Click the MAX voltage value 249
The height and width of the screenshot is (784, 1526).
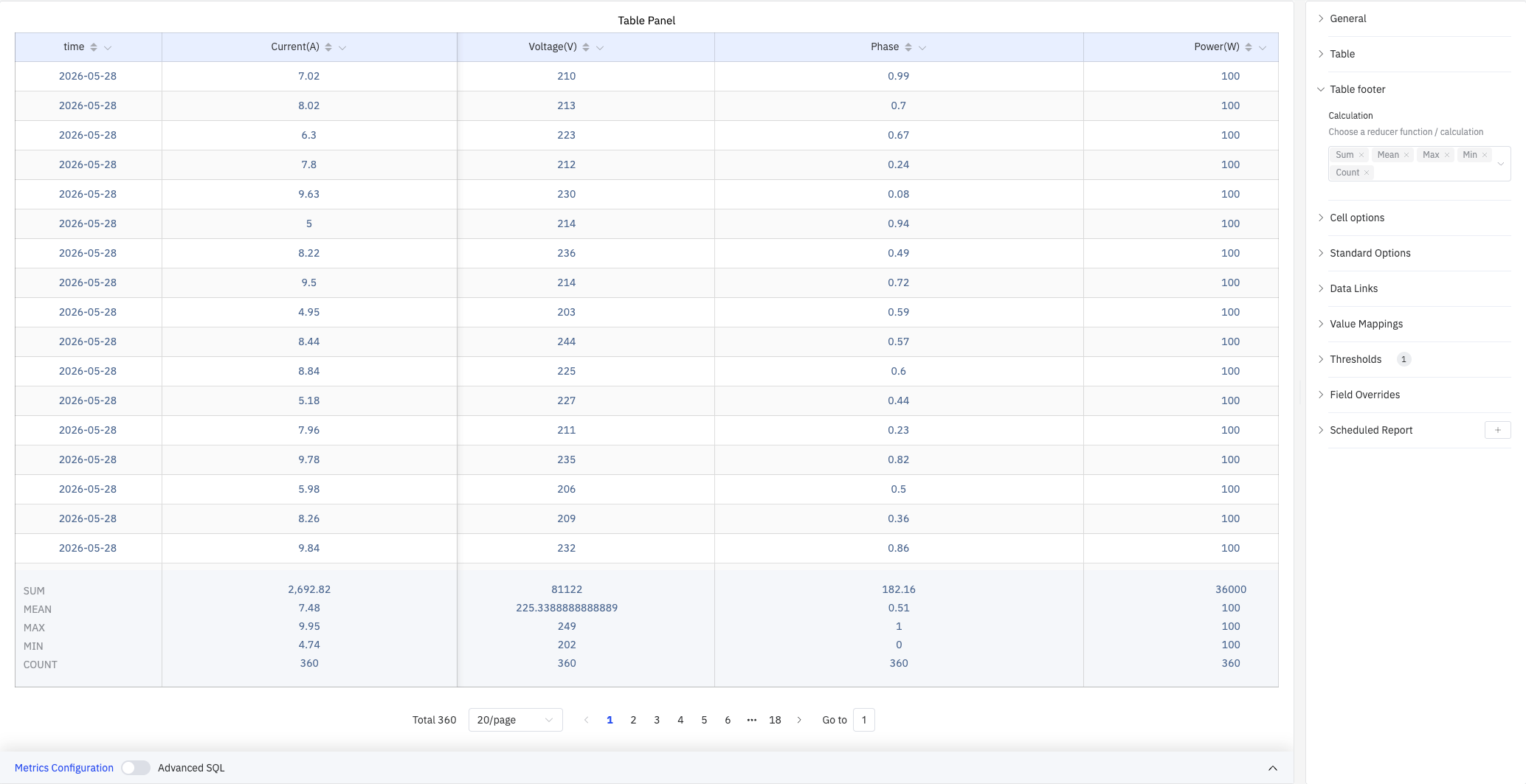[x=567, y=626]
